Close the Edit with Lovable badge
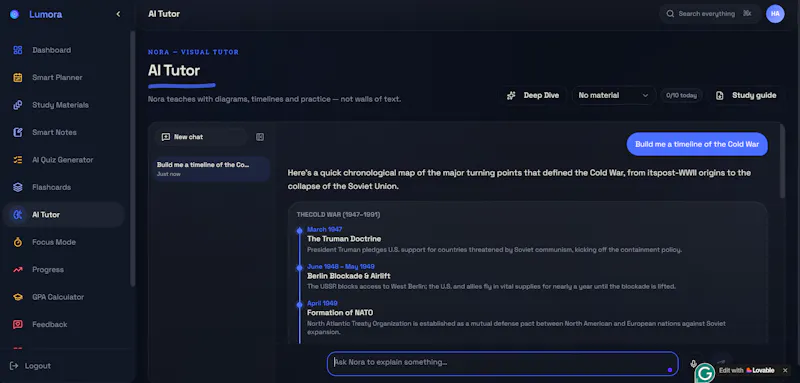This screenshot has height=383, width=800. pos(785,370)
